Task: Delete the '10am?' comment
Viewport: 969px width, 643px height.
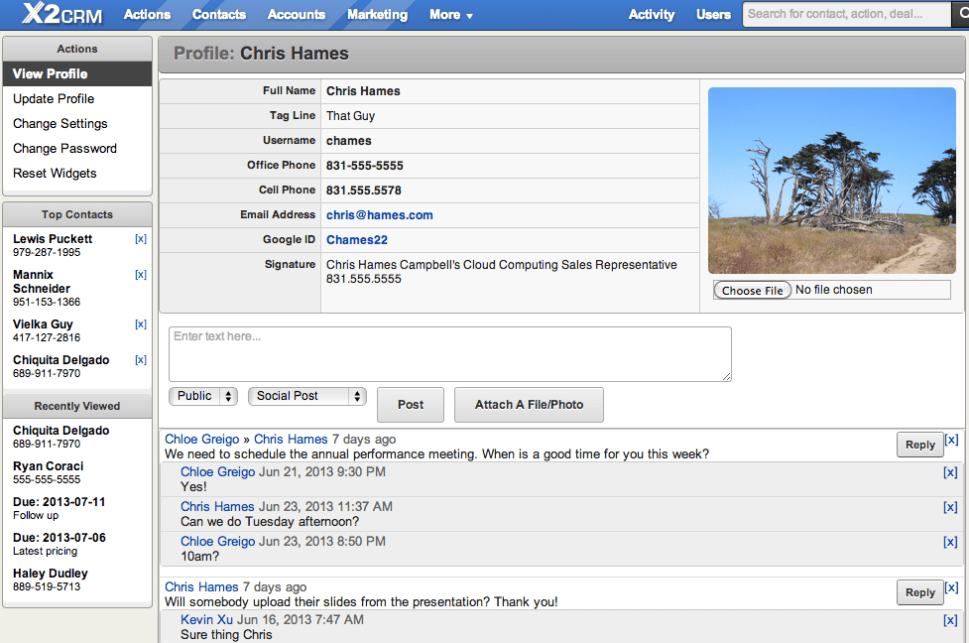Action: tap(950, 542)
